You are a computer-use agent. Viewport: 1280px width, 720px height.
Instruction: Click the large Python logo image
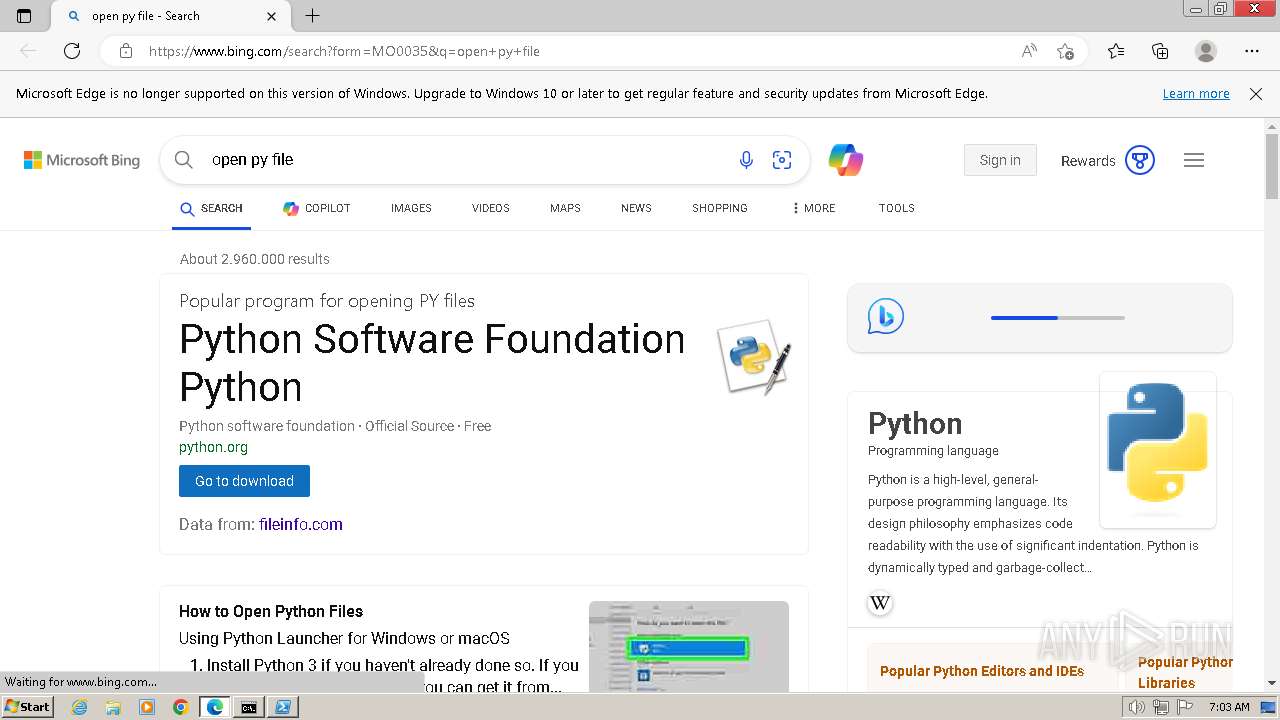pos(1158,450)
